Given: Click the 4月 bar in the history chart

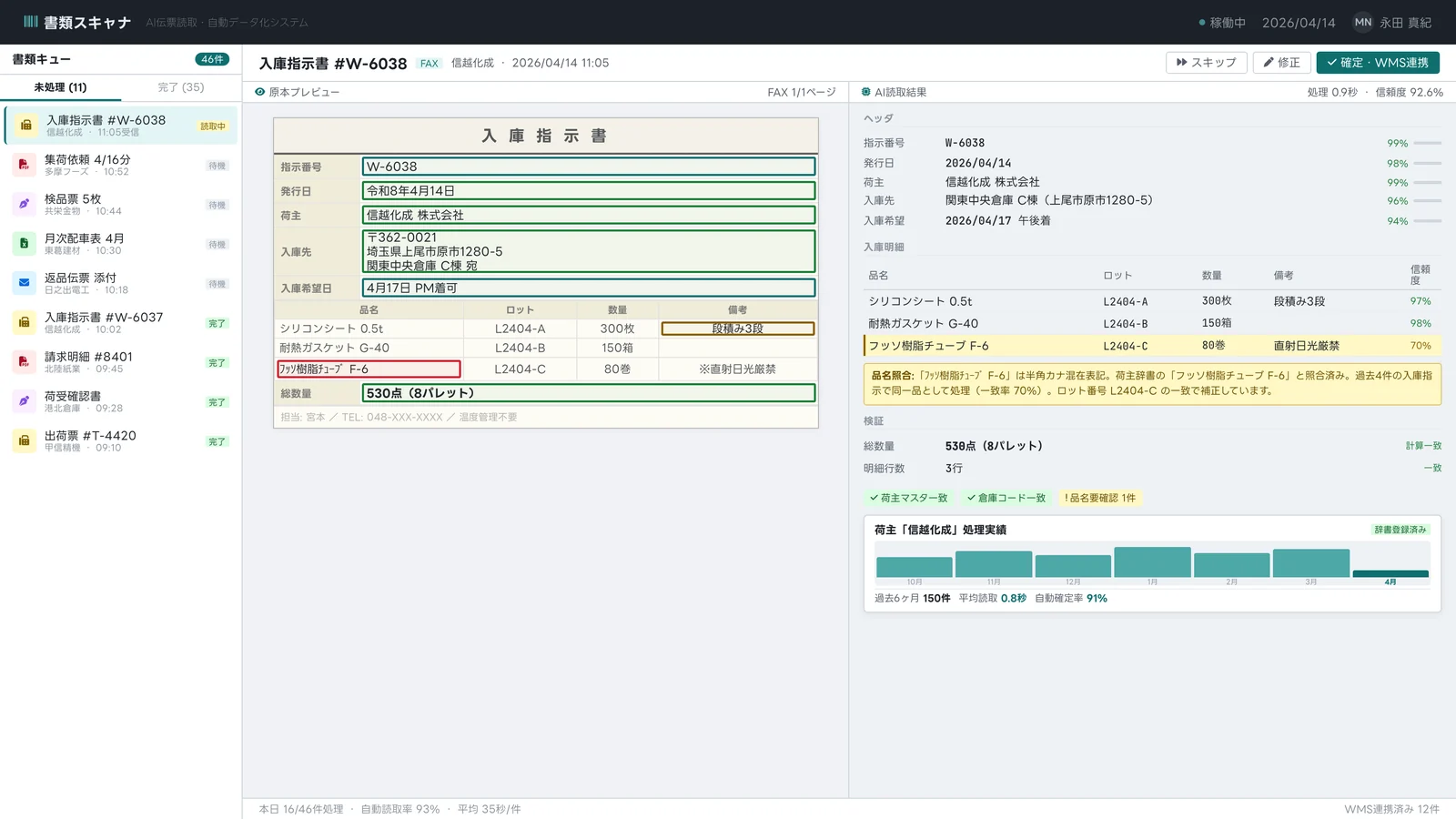Looking at the screenshot, I should point(1390,574).
